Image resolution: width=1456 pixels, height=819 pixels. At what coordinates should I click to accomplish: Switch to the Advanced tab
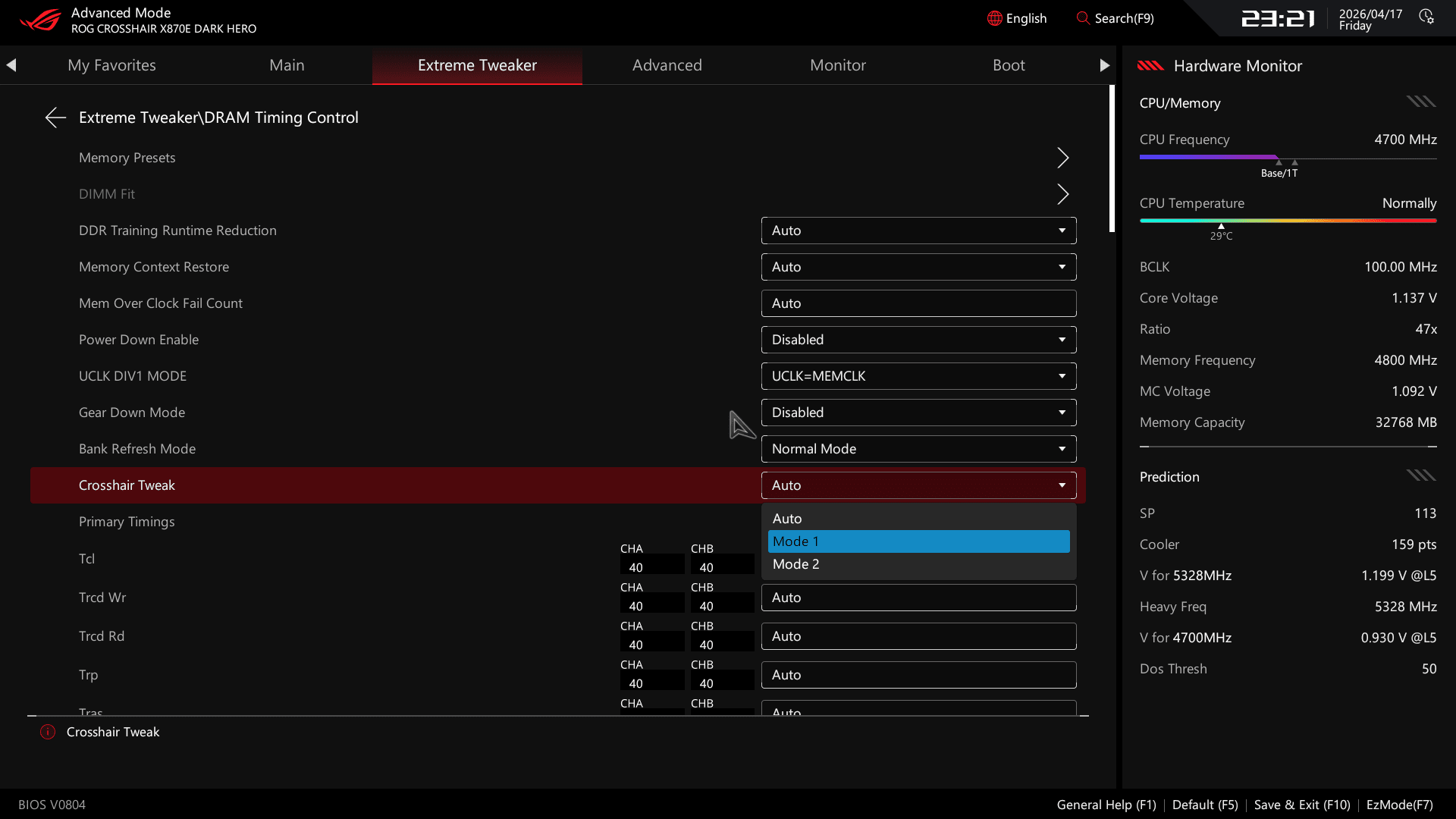(x=667, y=65)
